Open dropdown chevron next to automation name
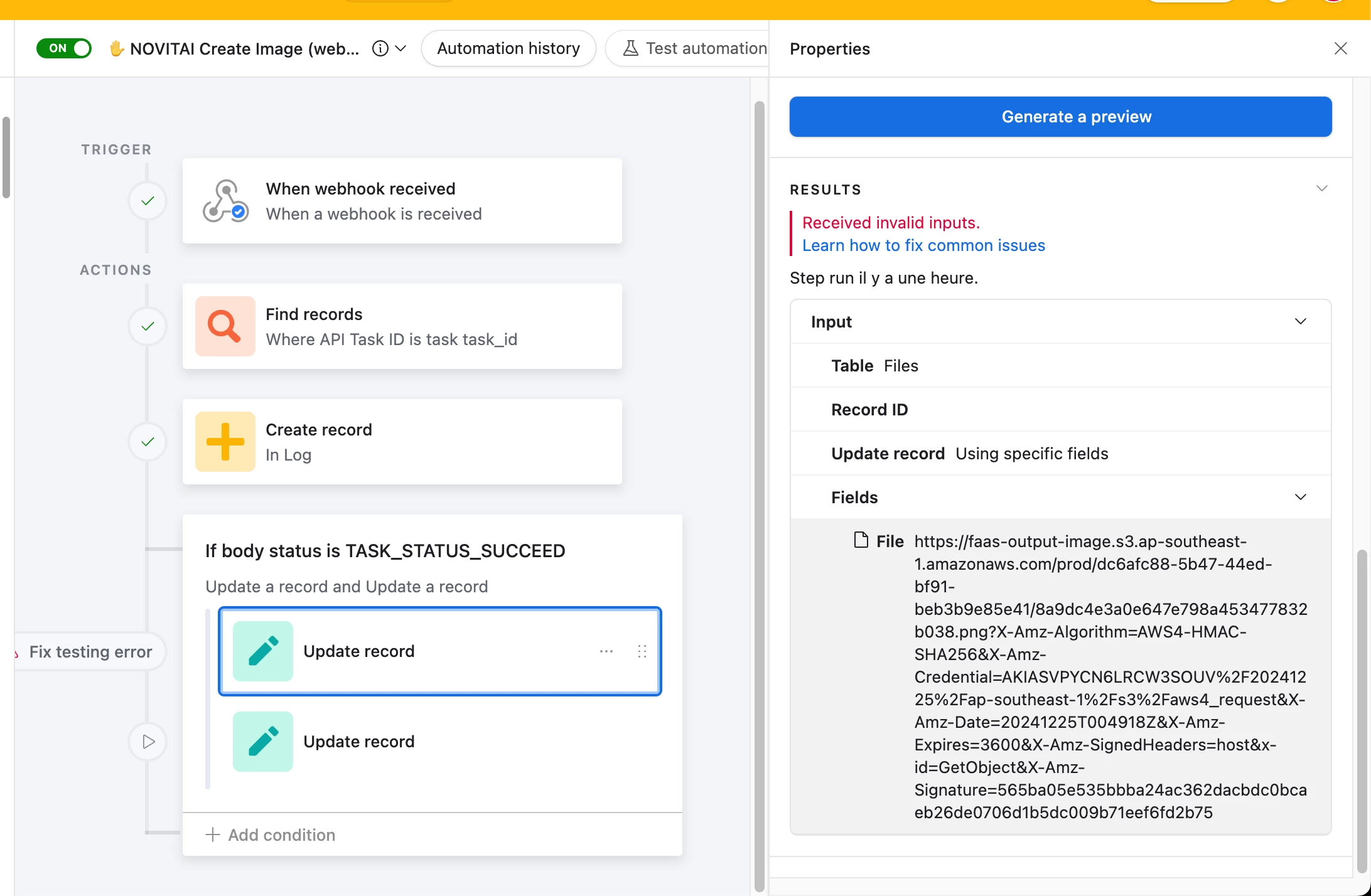1371x896 pixels. (x=401, y=48)
